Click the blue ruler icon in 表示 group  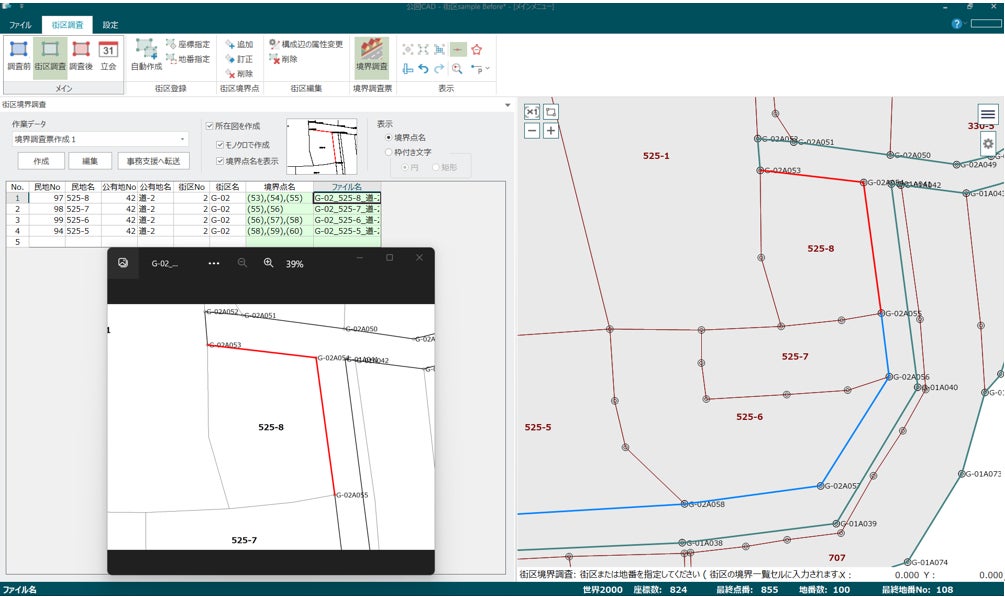tap(408, 68)
